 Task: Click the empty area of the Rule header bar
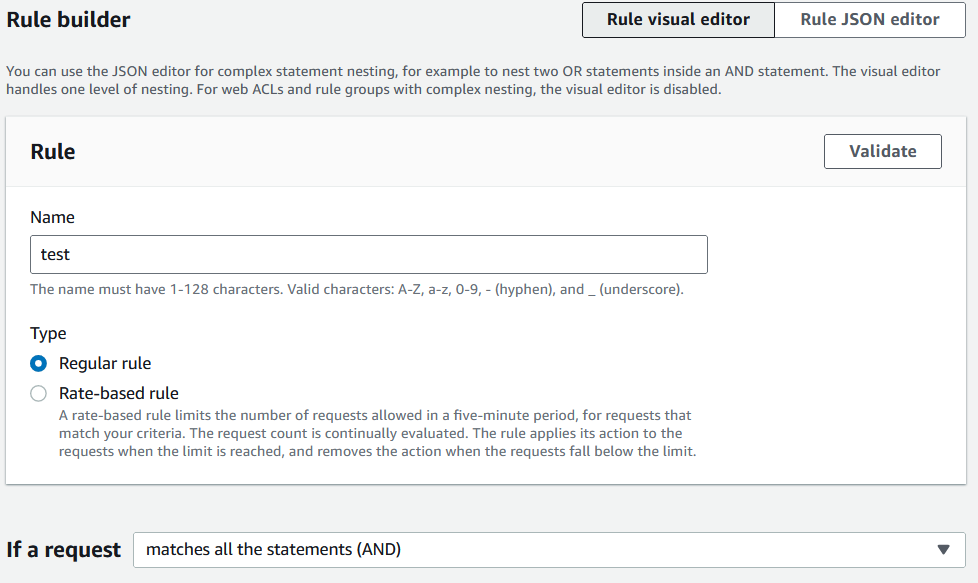click(x=450, y=151)
